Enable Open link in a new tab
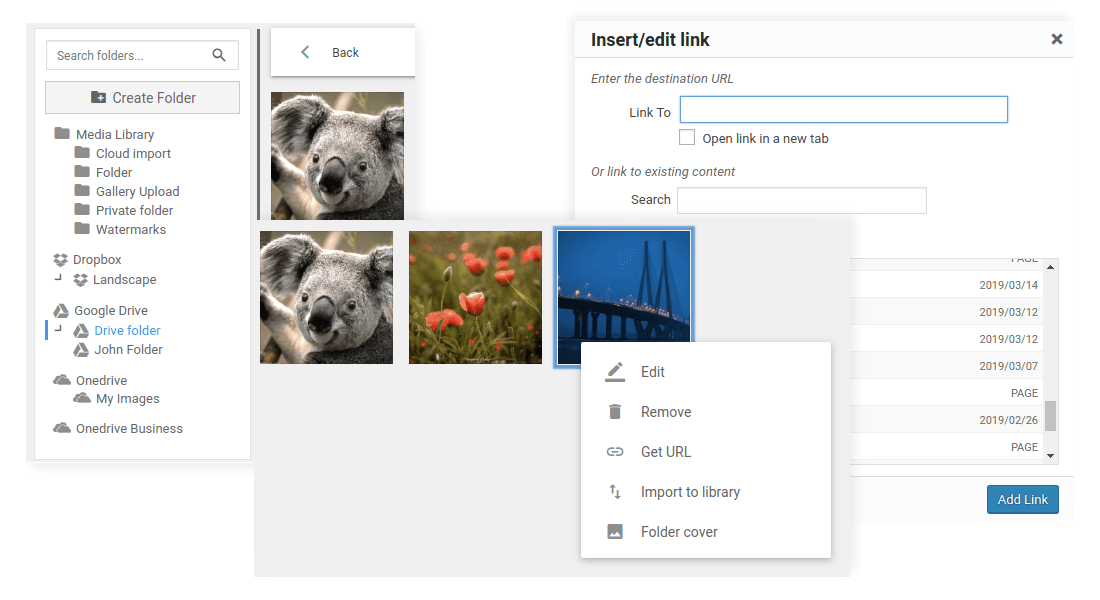Viewport: 1100px width, 600px height. (x=687, y=138)
